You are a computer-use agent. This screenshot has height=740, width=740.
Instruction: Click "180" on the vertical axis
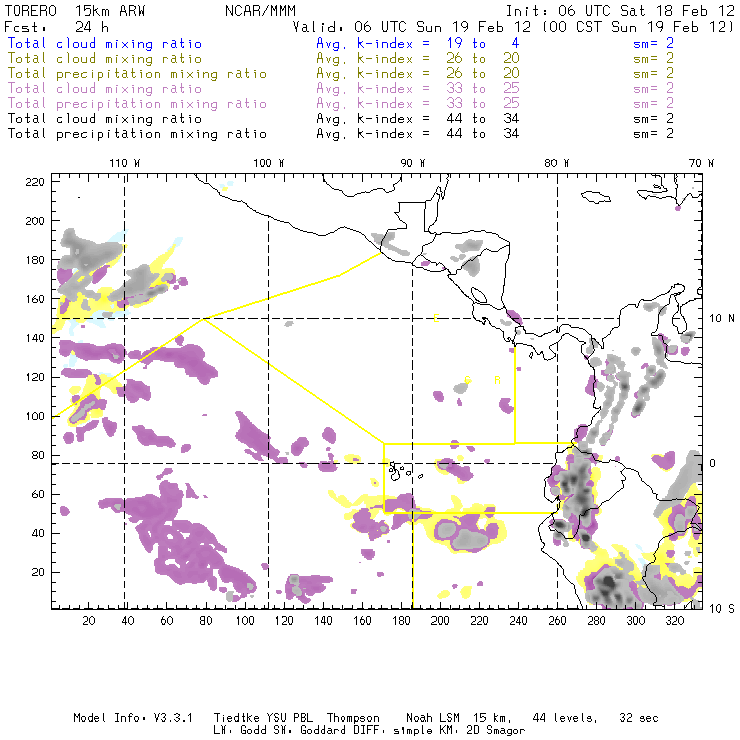point(35,260)
